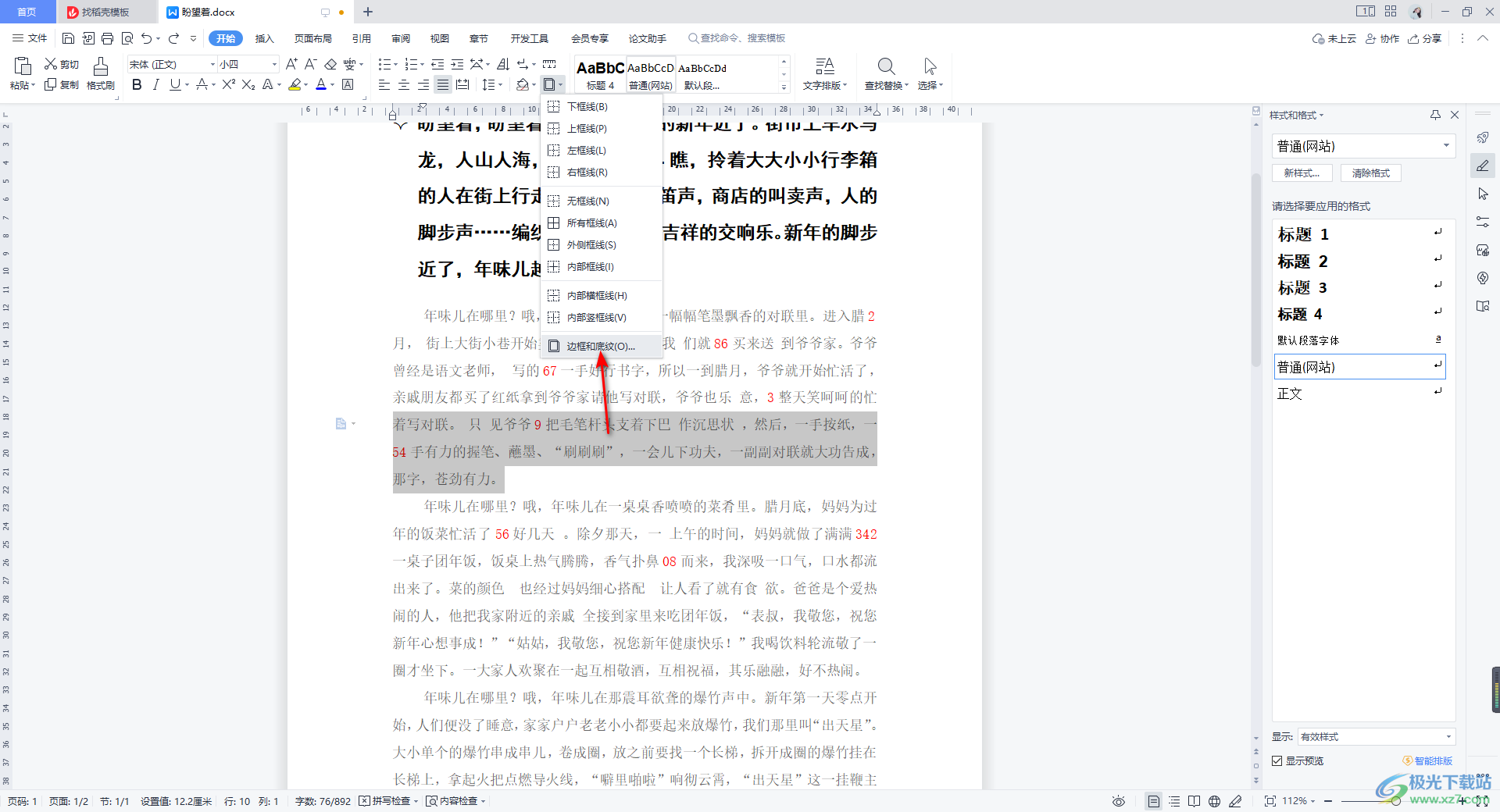The height and width of the screenshot is (812, 1500).
Task: Open the Insert ribbon tab
Action: (x=265, y=38)
